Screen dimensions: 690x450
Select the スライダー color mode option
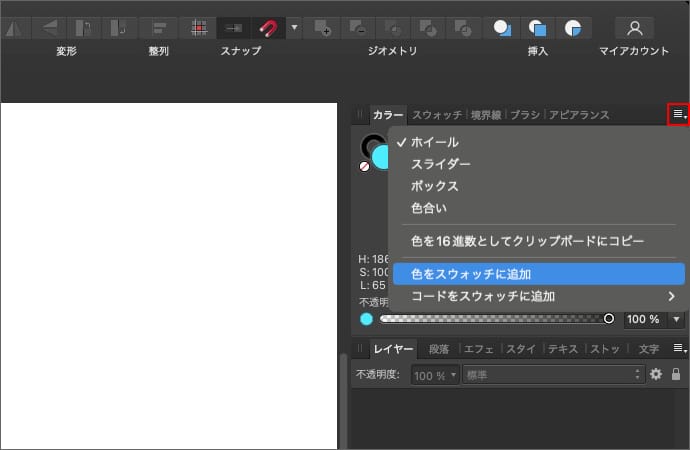440,164
